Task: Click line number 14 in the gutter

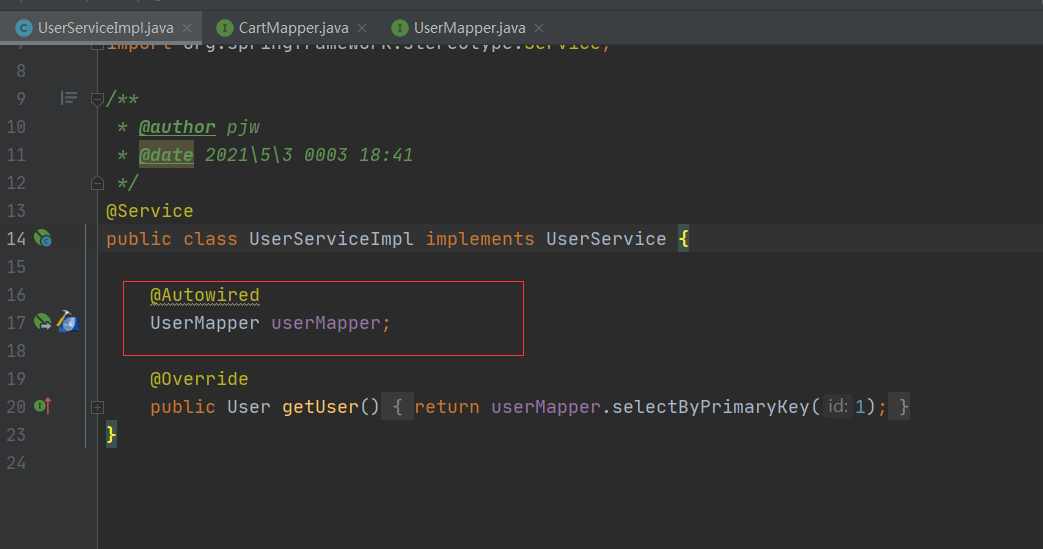Action: tap(16, 238)
